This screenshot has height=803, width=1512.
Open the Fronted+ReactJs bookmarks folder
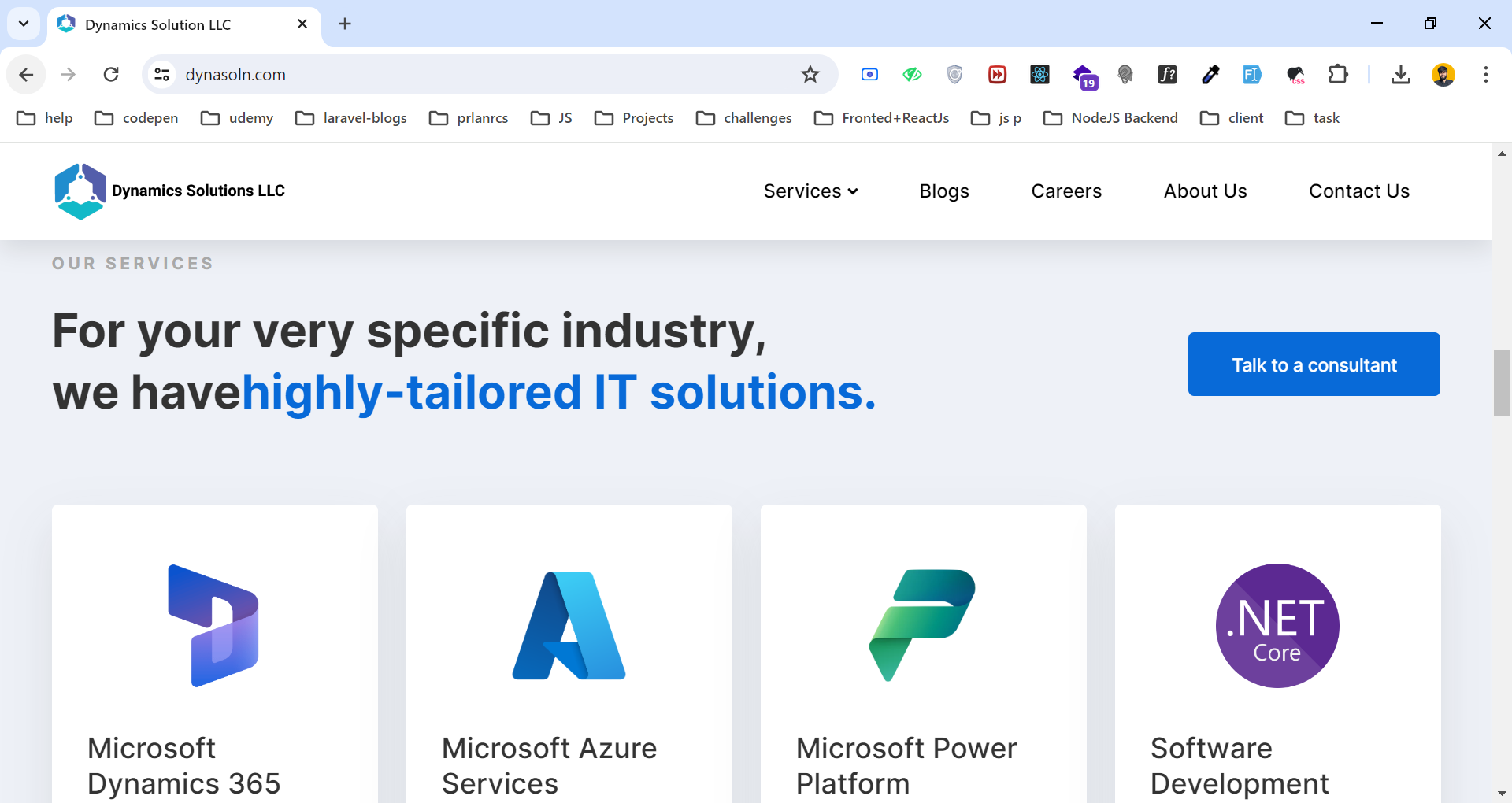pos(881,118)
